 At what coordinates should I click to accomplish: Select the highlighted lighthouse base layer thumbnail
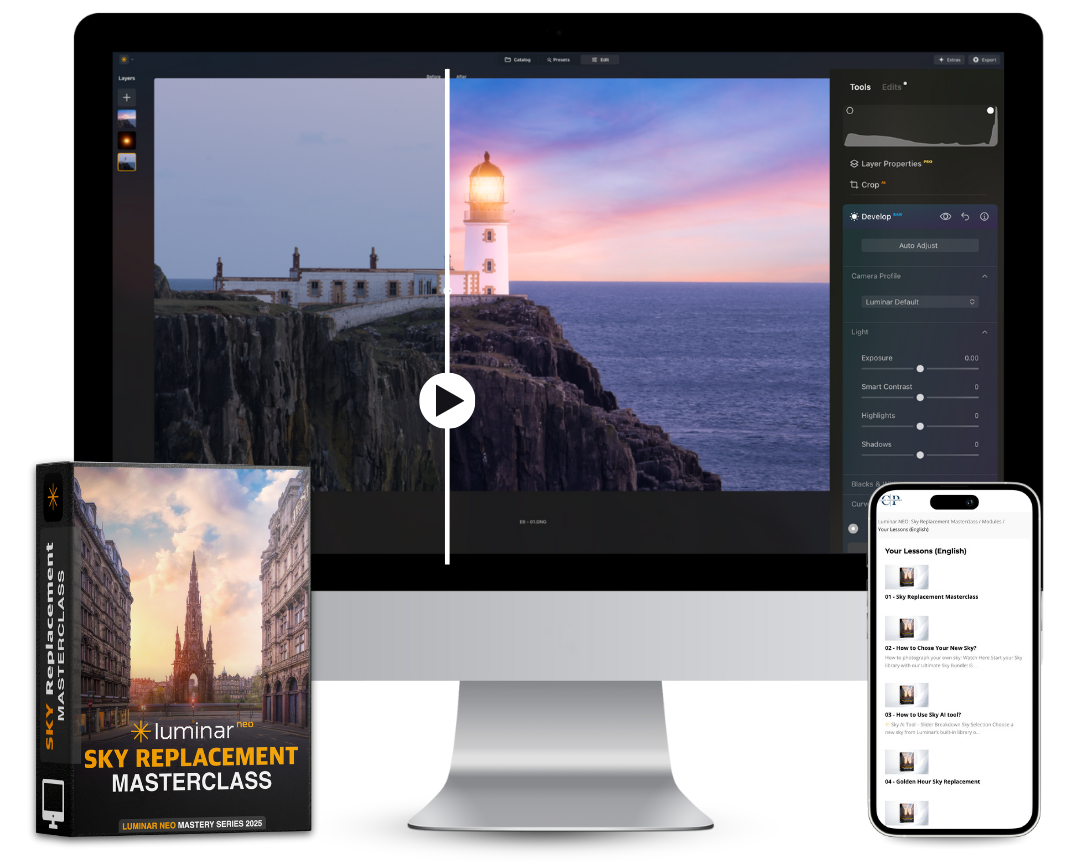(127, 162)
